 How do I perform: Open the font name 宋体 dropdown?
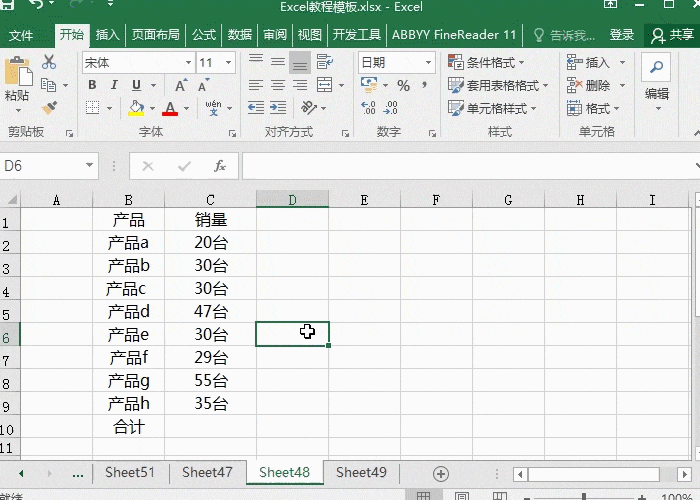[x=187, y=62]
